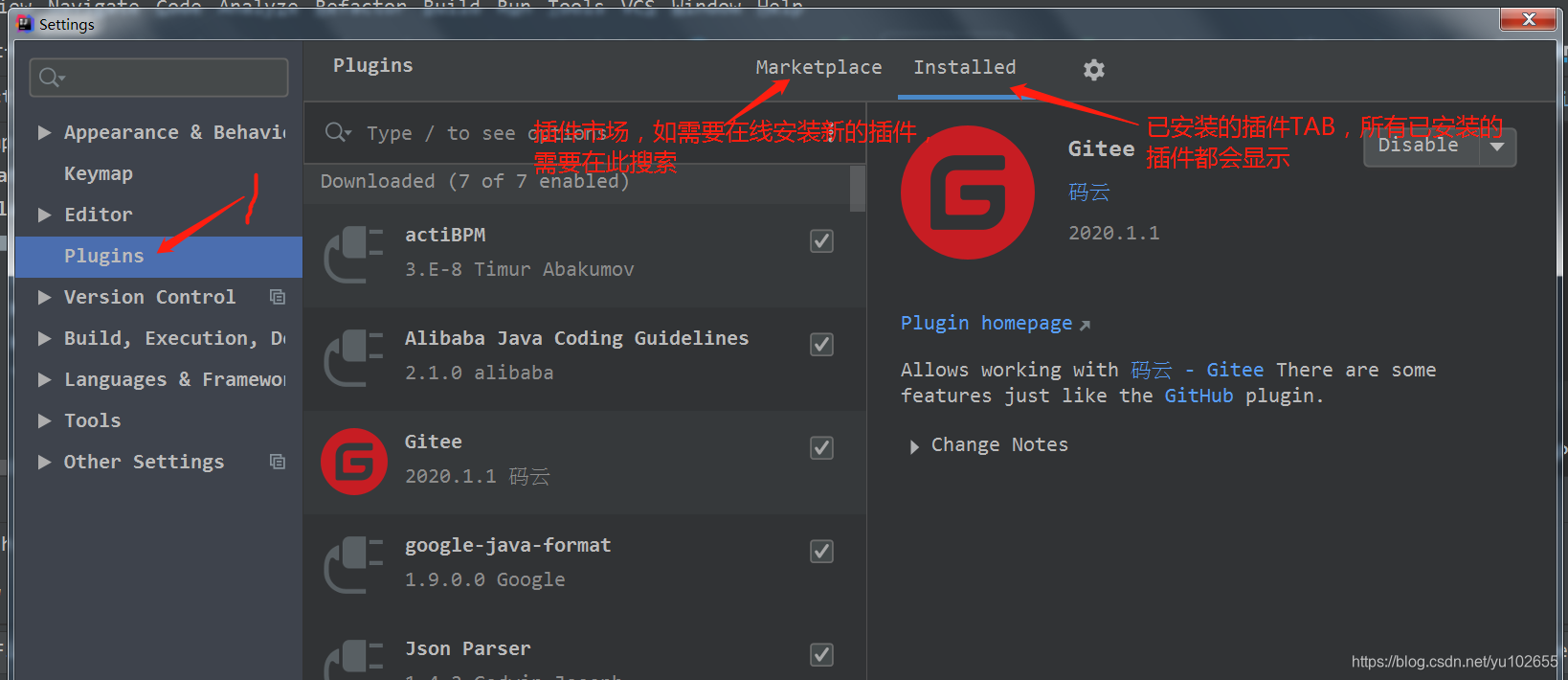Click the Alibaba Java Coding Guidelines plugin icon
1568x680 pixels.
(x=353, y=358)
